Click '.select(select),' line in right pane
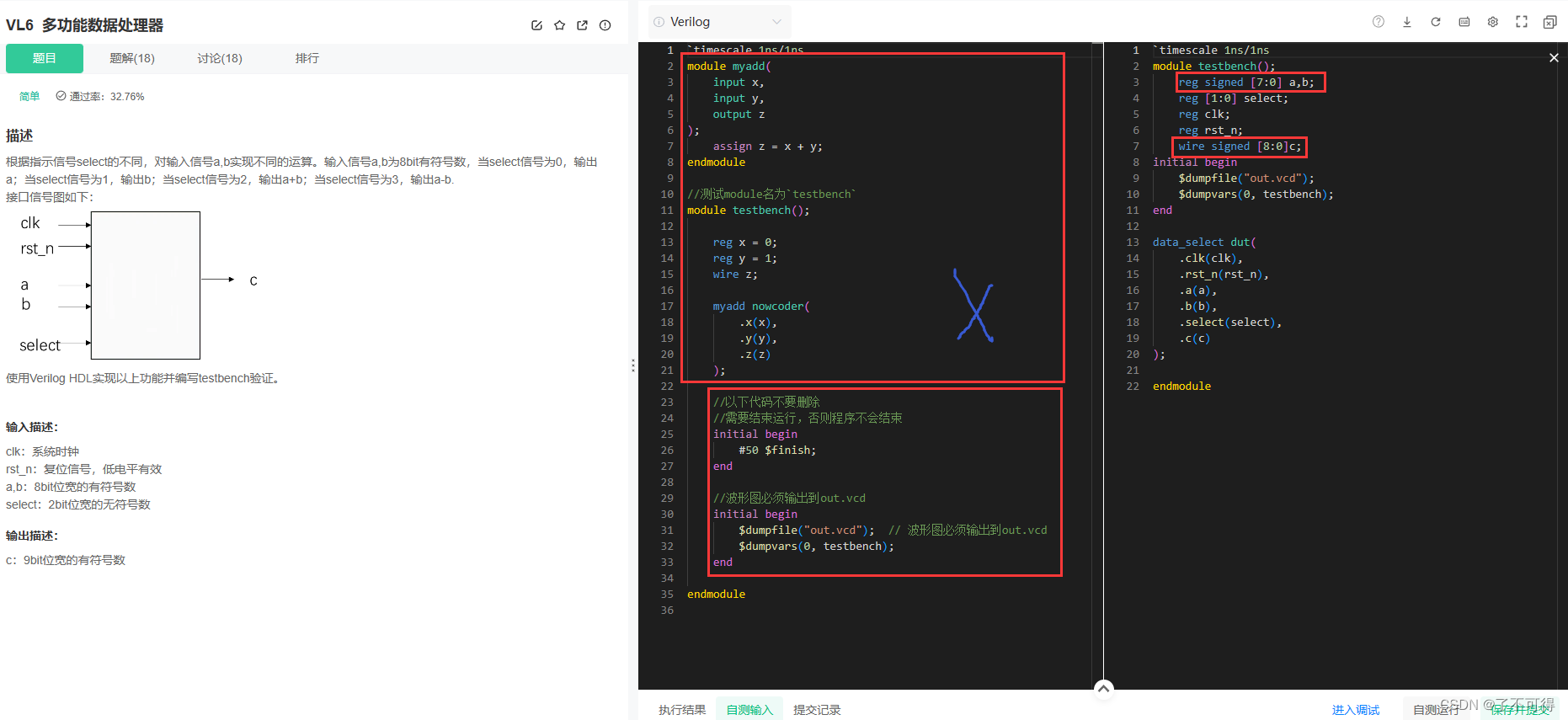Viewport: 1568px width, 720px height. [x=1230, y=323]
